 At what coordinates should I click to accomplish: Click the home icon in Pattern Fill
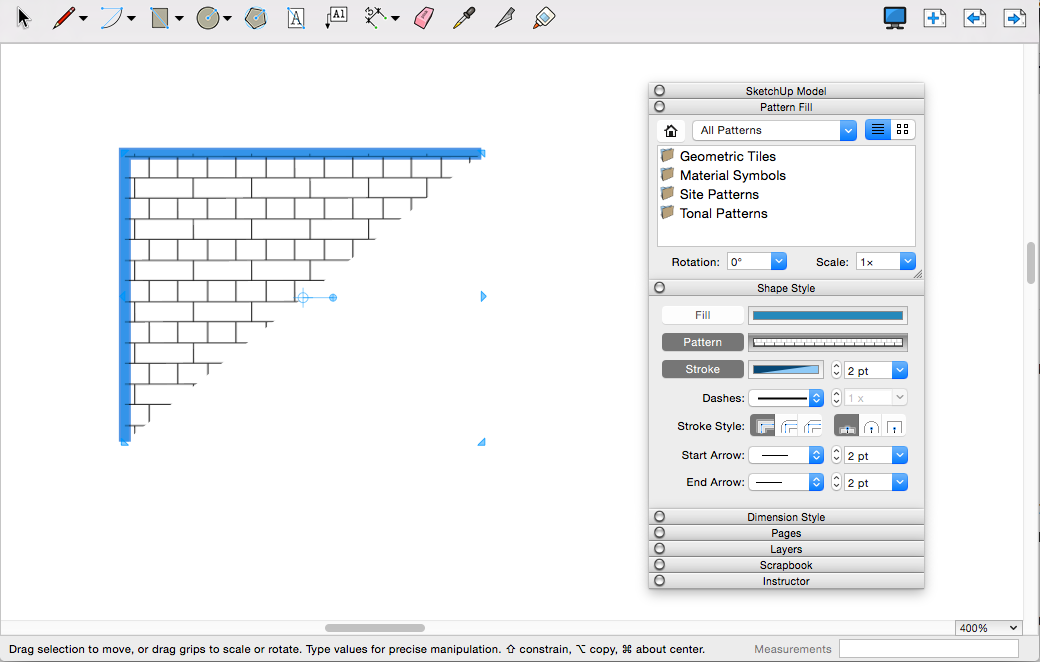click(x=670, y=129)
